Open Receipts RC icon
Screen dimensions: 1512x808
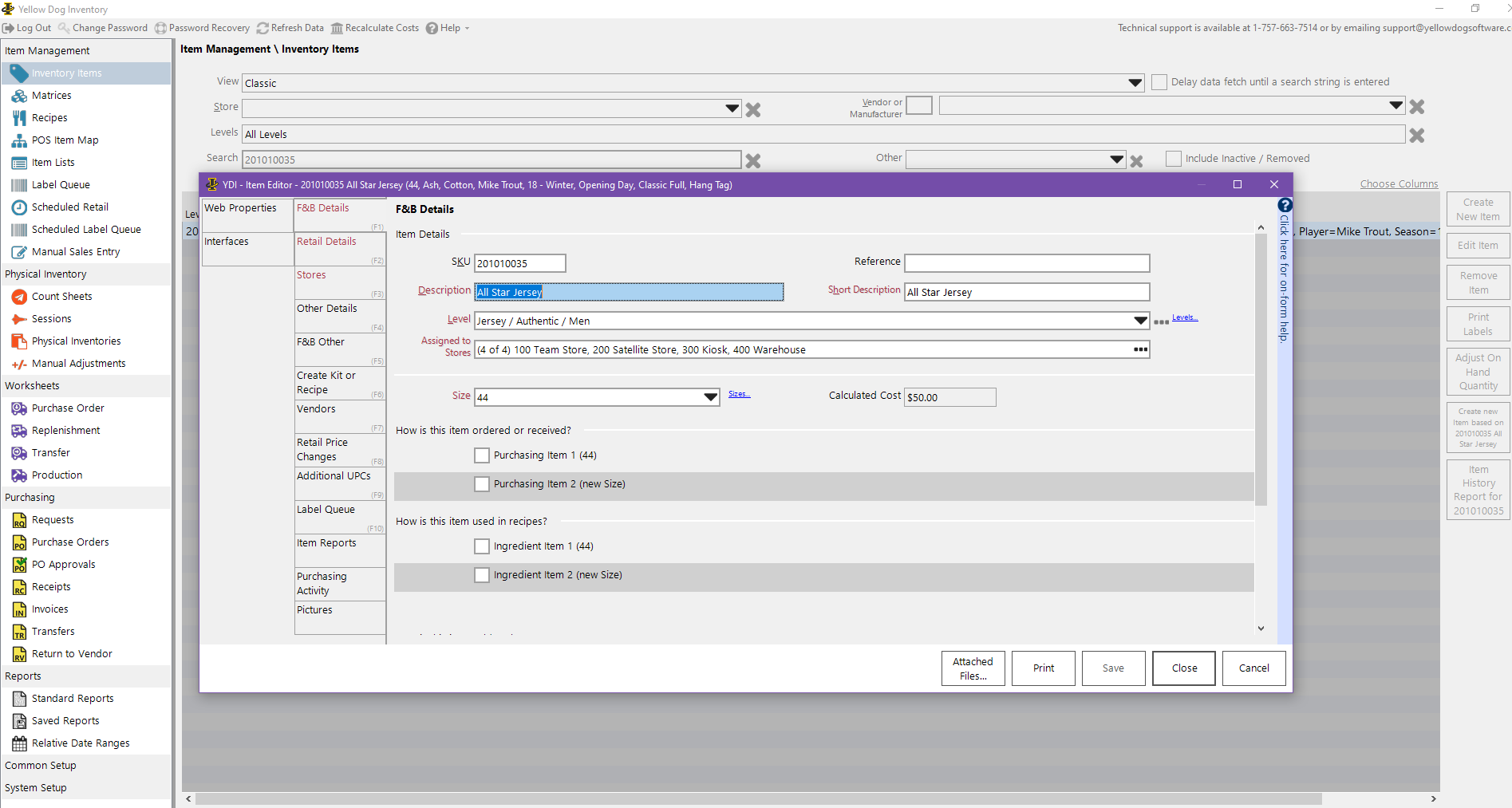click(x=19, y=586)
